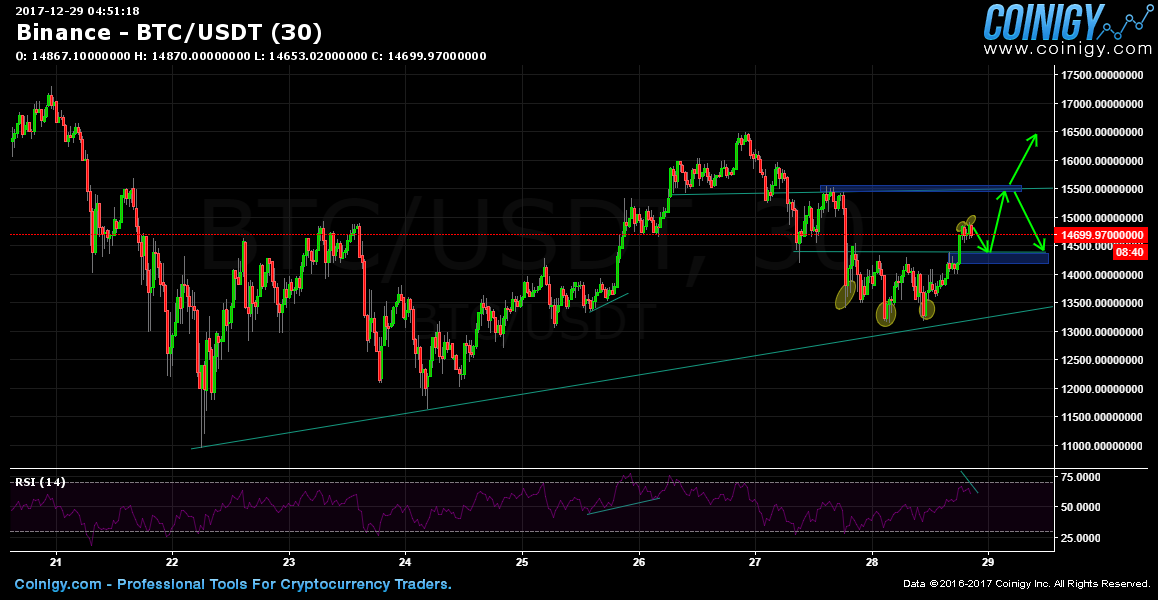Click the 17000.00000000 price axis label
The height and width of the screenshot is (600, 1158).
click(x=1102, y=104)
